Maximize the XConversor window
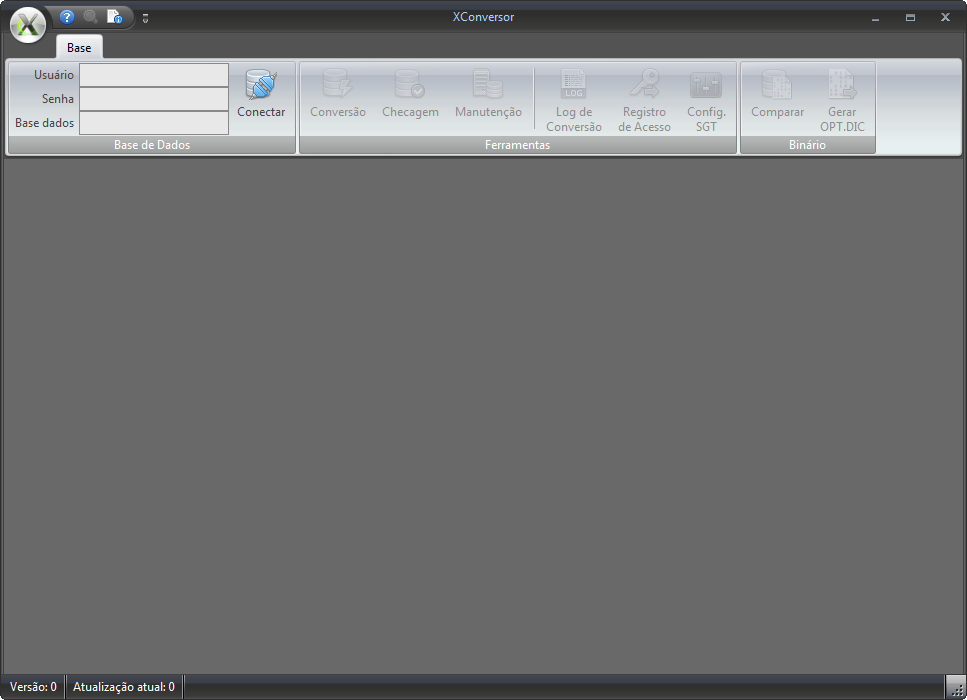The width and height of the screenshot is (967, 700). pos(910,18)
